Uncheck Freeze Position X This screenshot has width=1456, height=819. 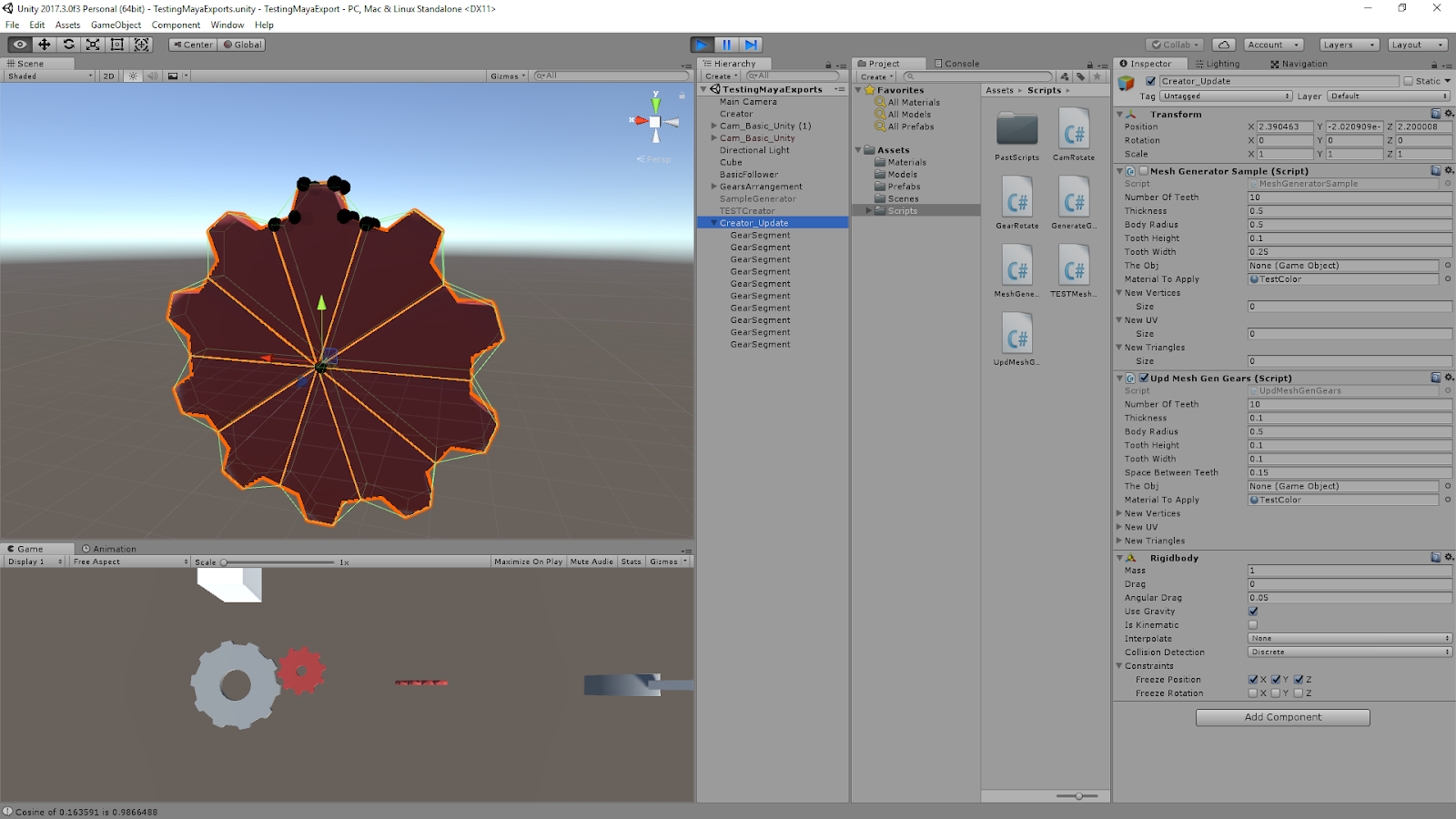point(1253,680)
